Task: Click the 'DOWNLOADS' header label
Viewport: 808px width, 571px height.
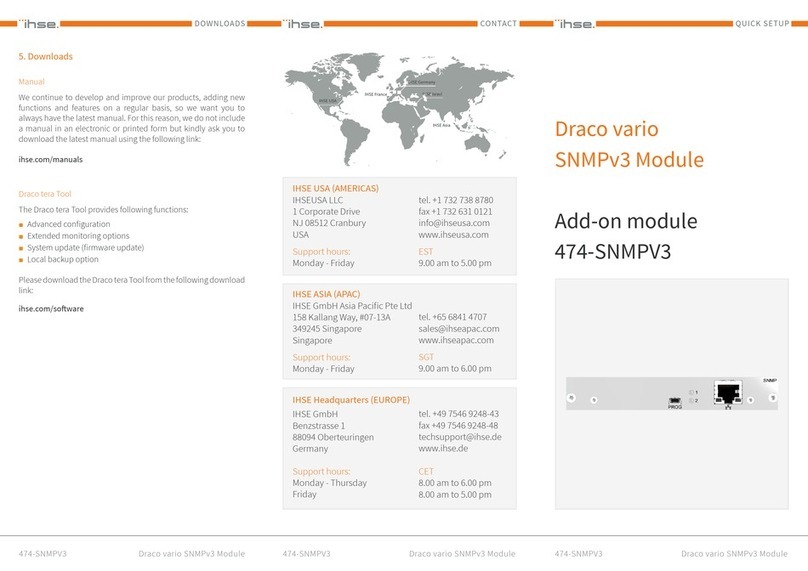Action: click(x=220, y=23)
